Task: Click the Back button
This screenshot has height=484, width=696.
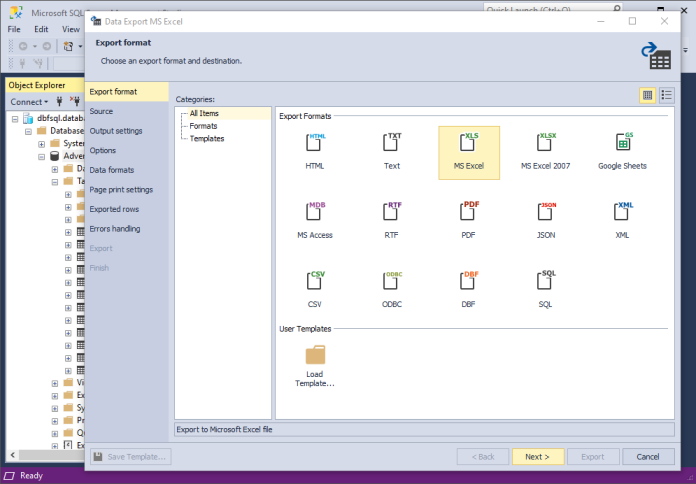Action: 483,456
